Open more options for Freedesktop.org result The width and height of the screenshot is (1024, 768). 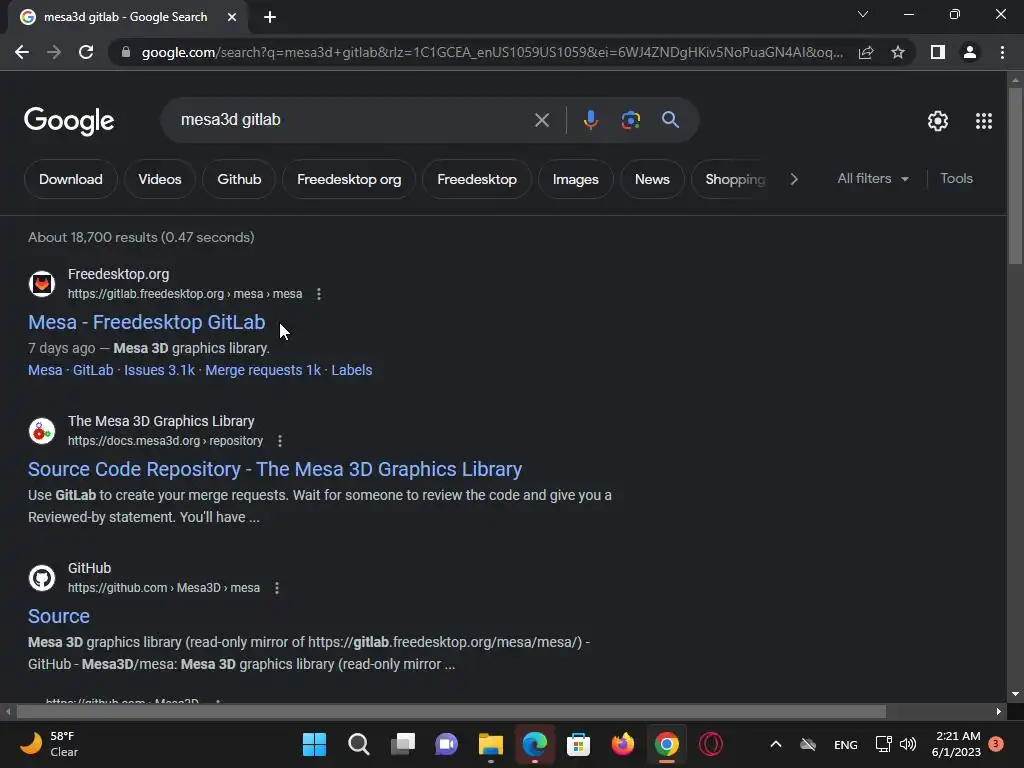319,294
